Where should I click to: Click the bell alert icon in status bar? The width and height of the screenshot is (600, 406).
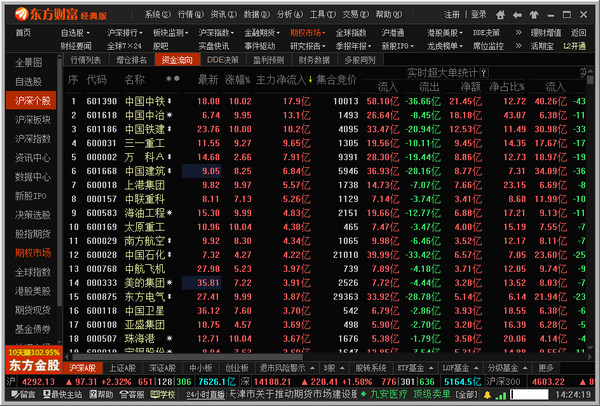pyautogui.click(x=487, y=395)
